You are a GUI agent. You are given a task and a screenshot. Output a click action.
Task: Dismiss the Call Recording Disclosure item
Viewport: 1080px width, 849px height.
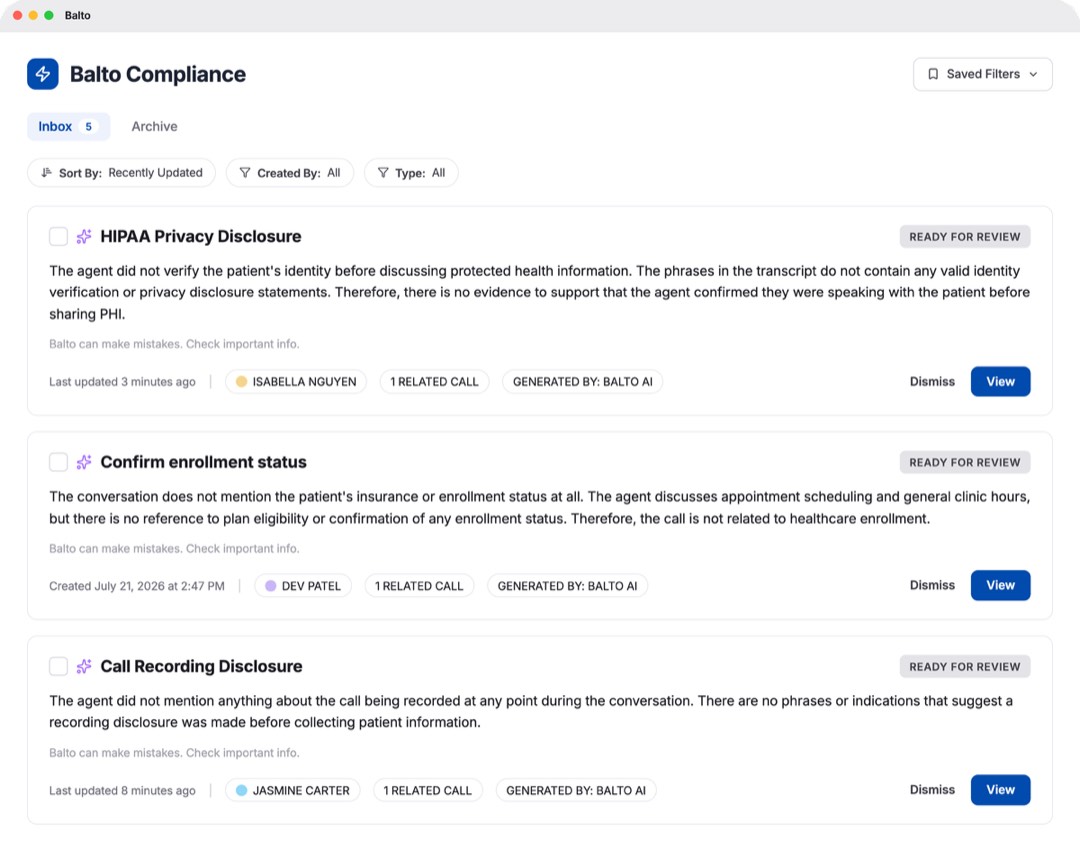coord(932,790)
